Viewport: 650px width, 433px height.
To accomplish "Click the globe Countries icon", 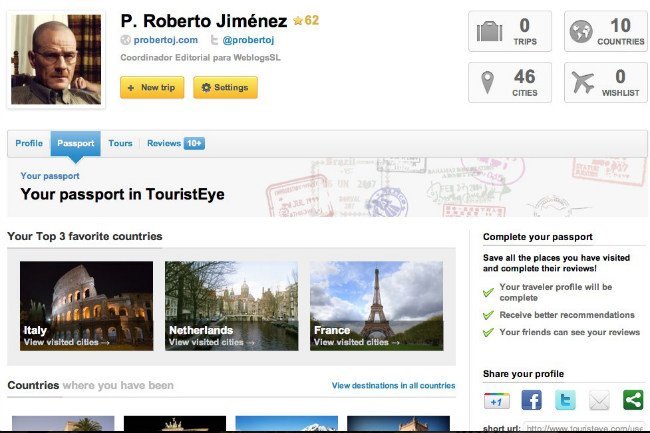I will pyautogui.click(x=581, y=31).
